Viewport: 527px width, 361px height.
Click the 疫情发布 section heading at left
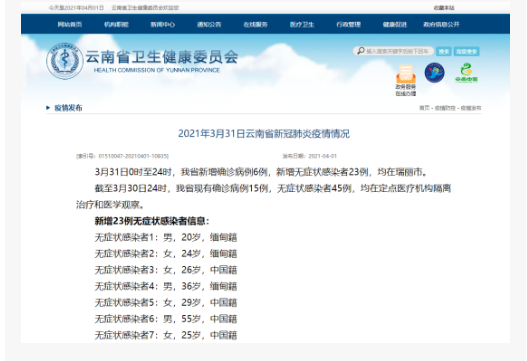68,108
